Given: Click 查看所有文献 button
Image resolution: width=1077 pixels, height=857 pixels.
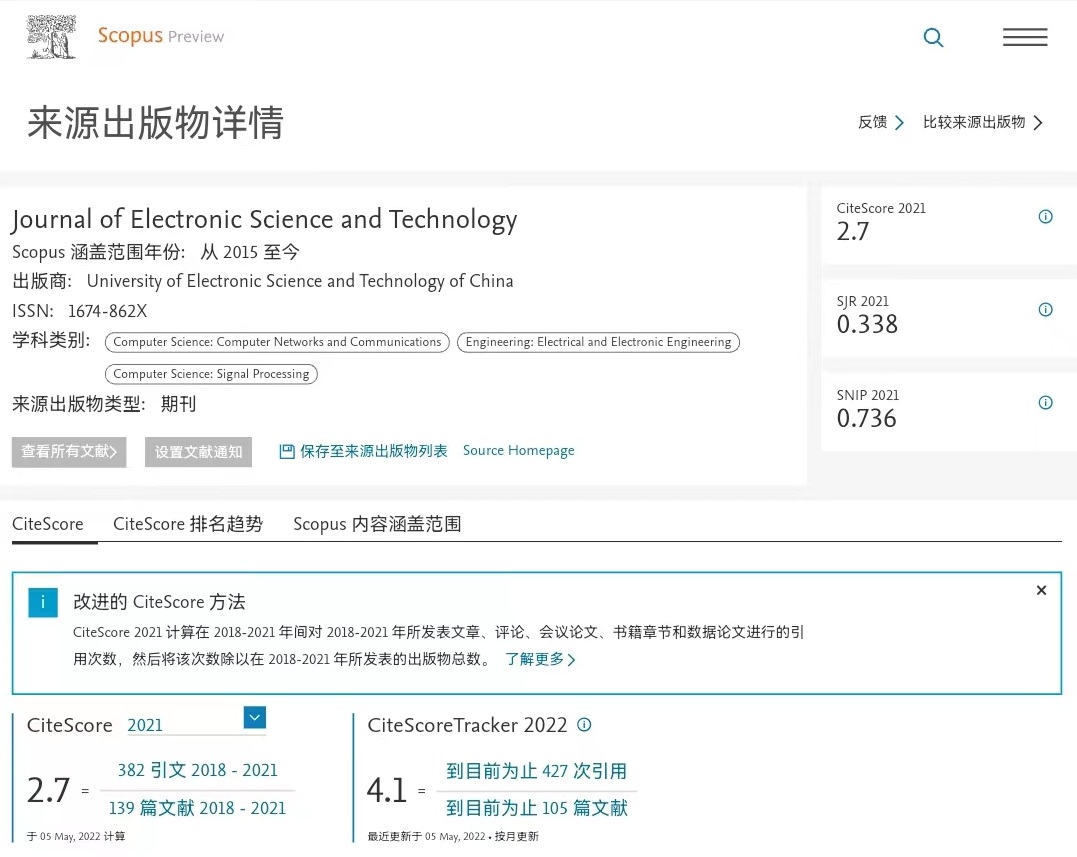Looking at the screenshot, I should pyautogui.click(x=69, y=452).
